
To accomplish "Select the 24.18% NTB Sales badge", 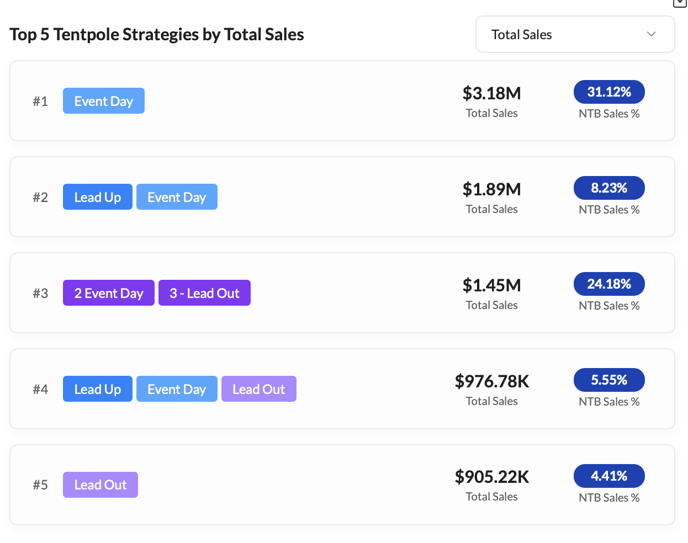I will coord(609,284).
